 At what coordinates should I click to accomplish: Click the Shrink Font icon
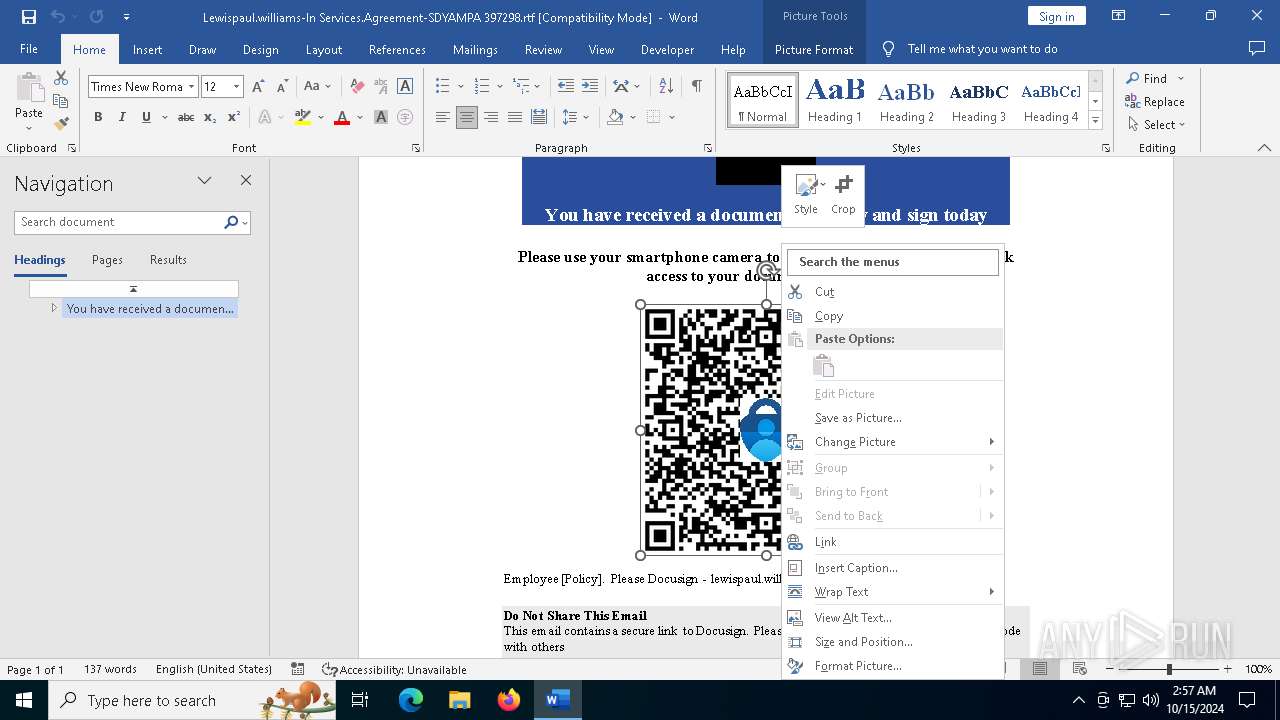282,87
